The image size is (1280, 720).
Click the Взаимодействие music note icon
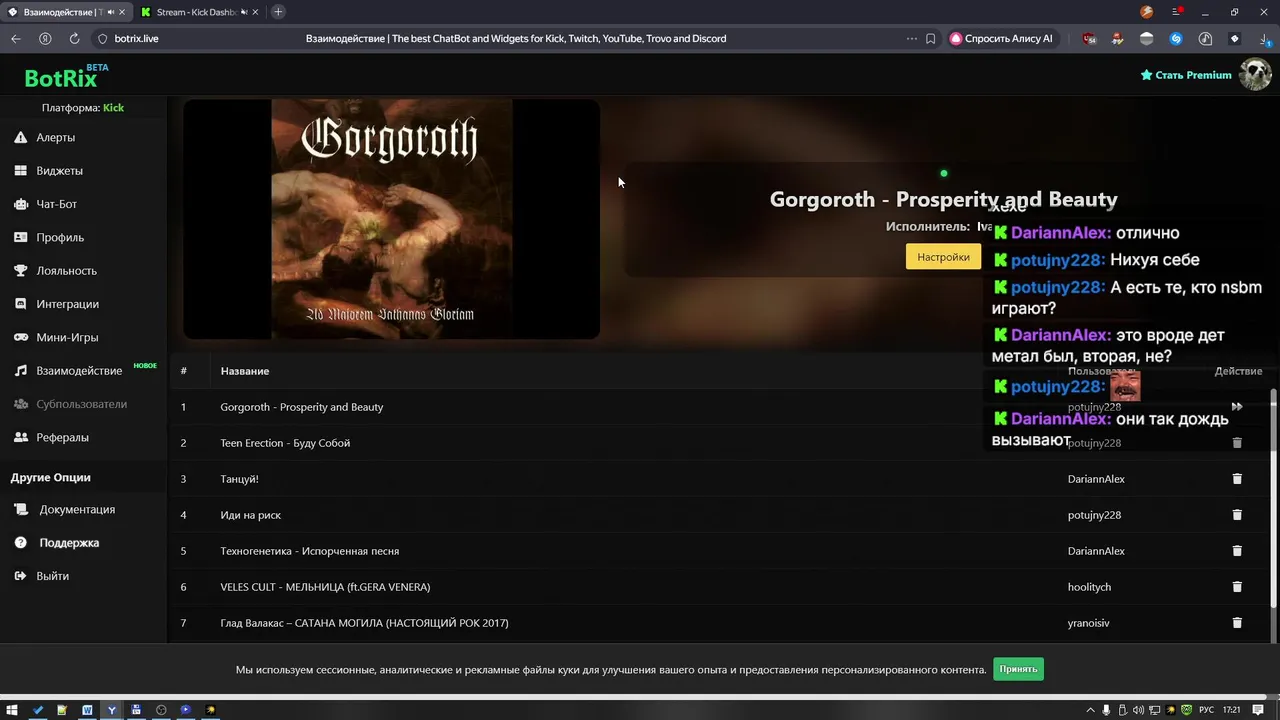pyautogui.click(x=20, y=371)
